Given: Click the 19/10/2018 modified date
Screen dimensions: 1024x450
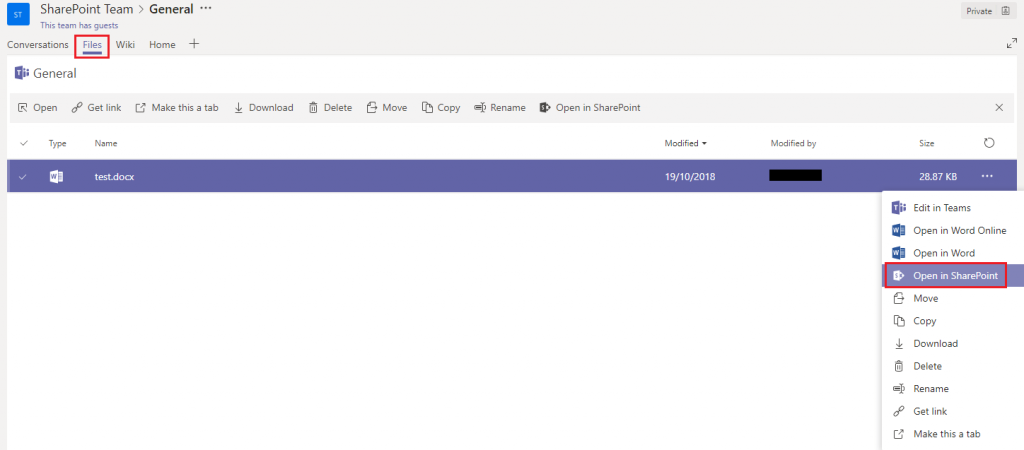Looking at the screenshot, I should point(690,176).
